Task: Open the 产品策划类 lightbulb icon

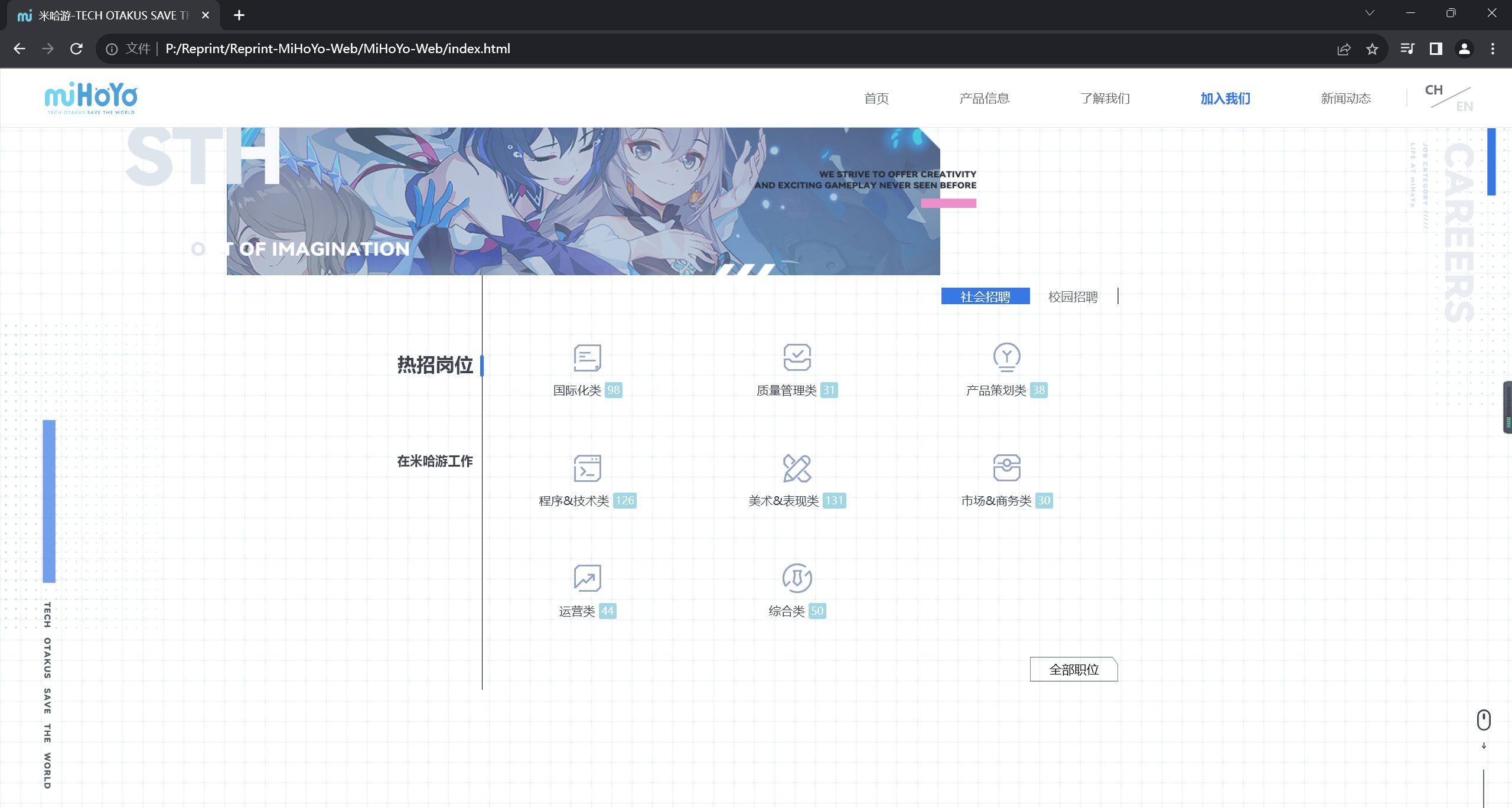Action: coord(1006,357)
